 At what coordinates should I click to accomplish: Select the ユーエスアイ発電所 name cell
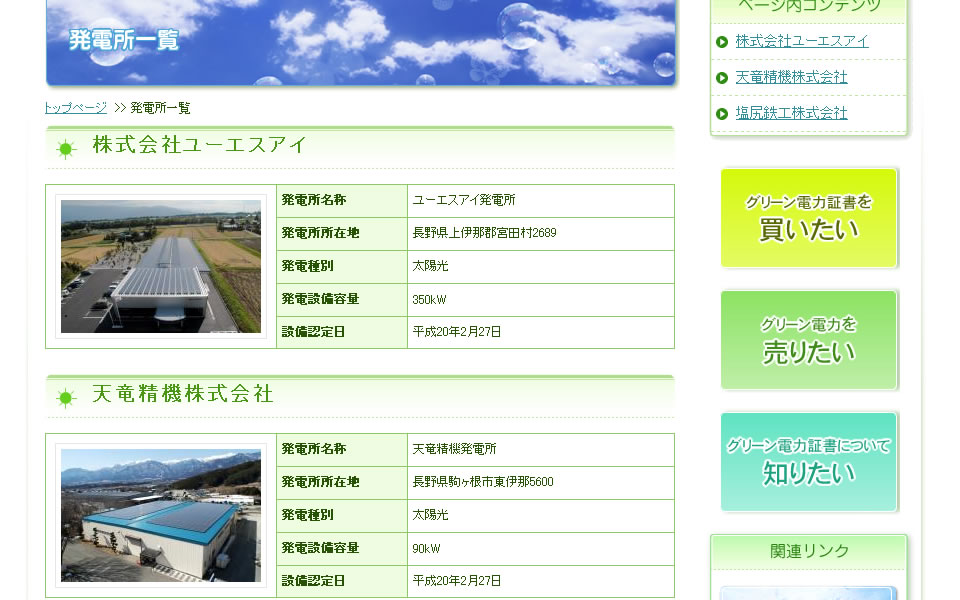(541, 201)
